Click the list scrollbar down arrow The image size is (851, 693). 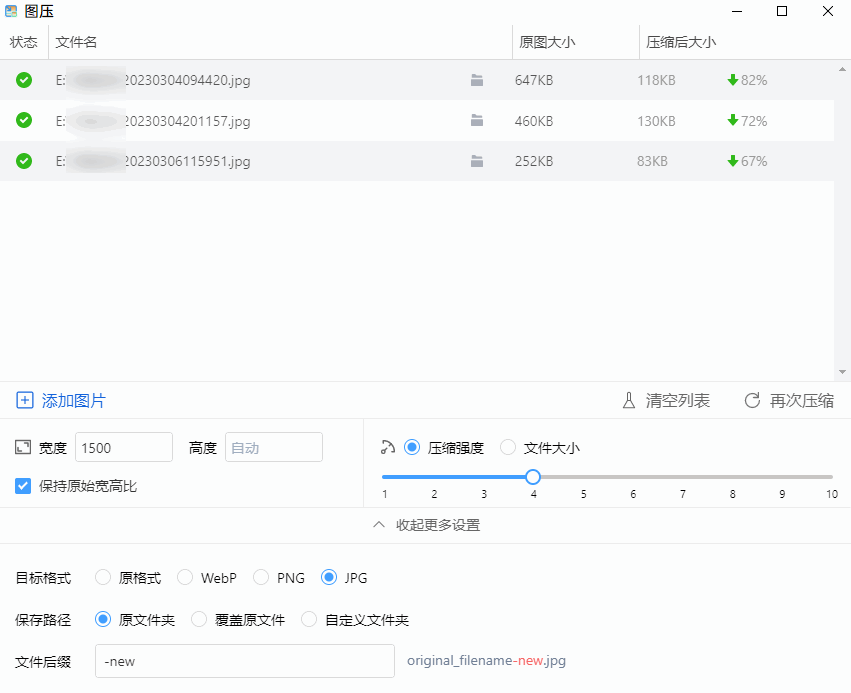pyautogui.click(x=842, y=372)
